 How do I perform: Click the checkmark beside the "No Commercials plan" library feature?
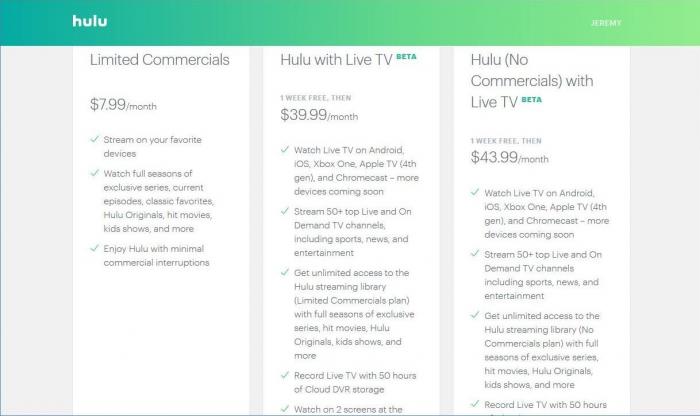click(475, 315)
